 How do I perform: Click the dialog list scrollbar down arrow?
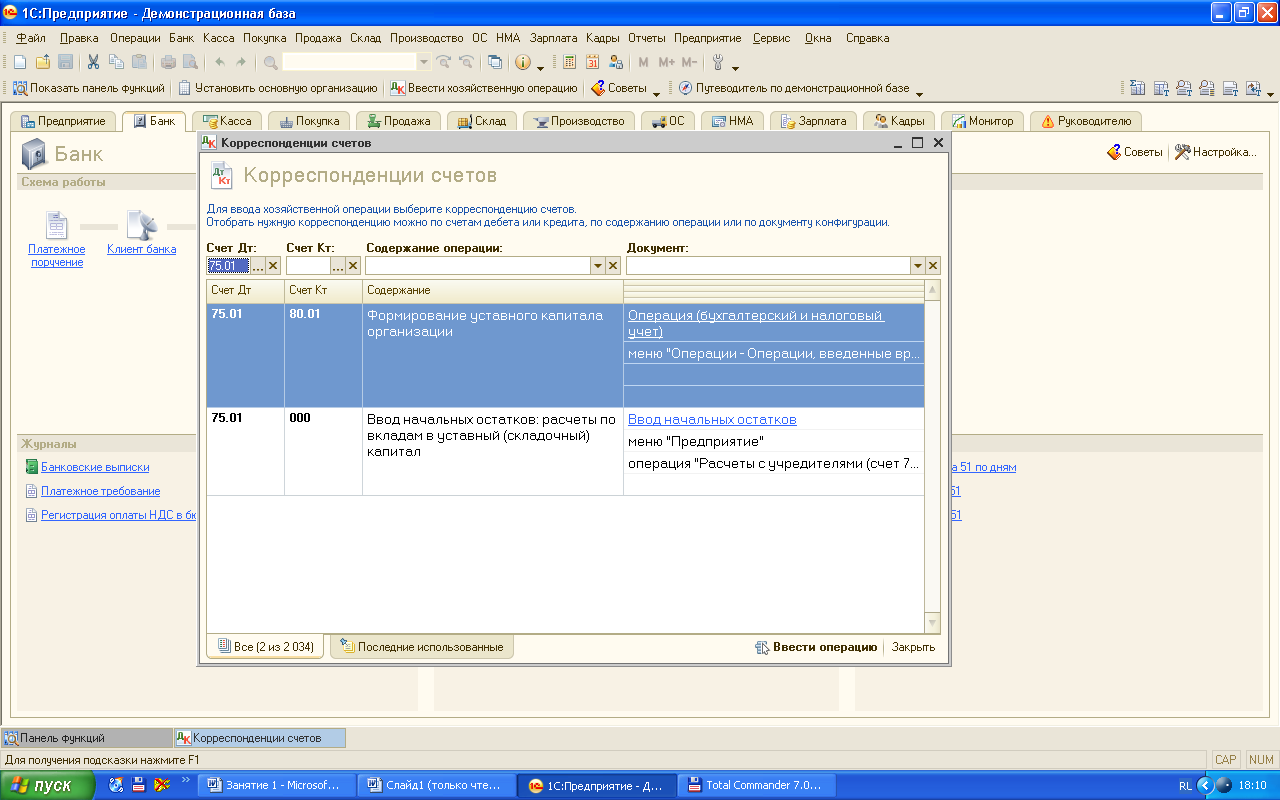click(x=933, y=623)
